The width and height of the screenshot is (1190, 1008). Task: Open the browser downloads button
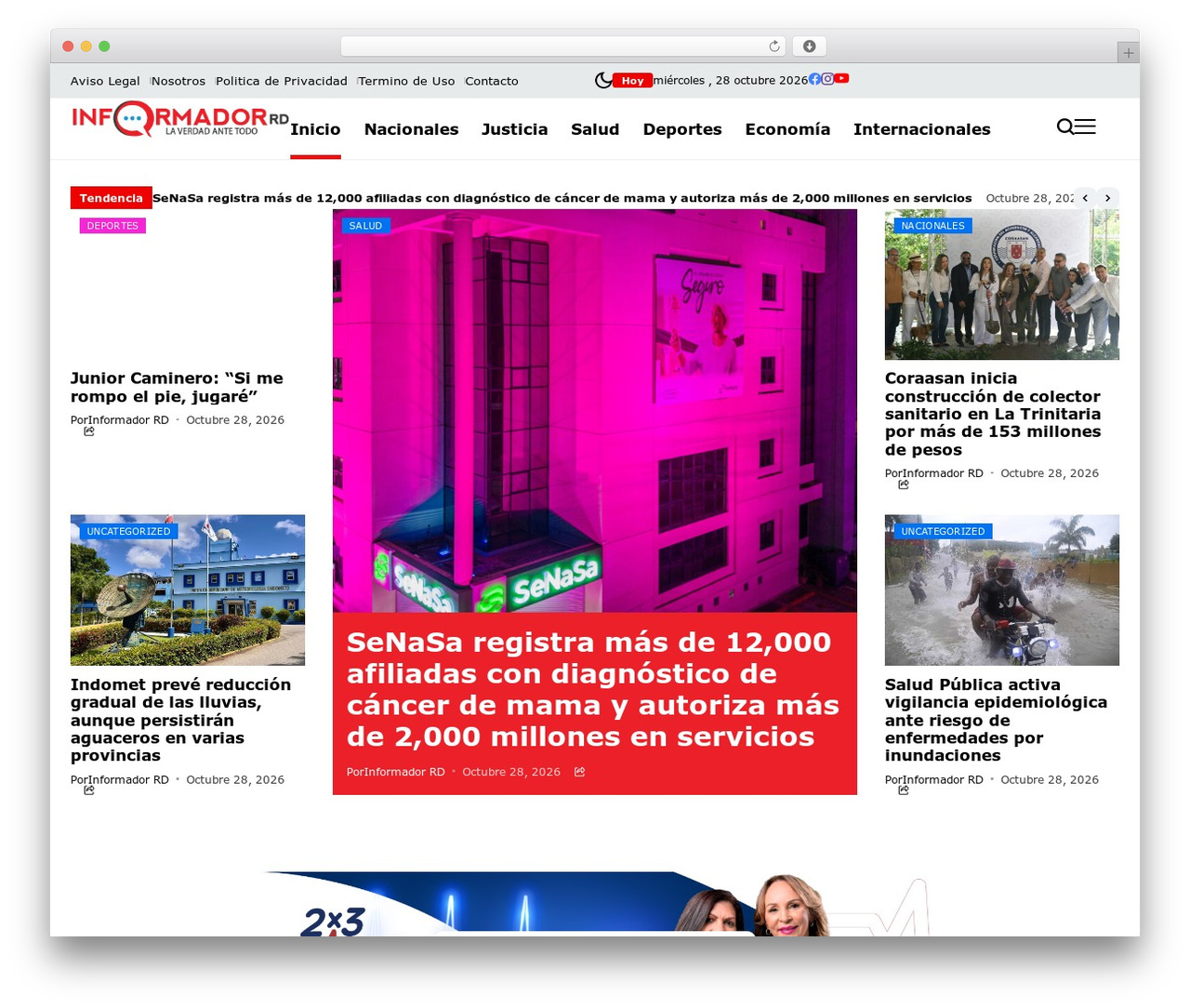[809, 46]
